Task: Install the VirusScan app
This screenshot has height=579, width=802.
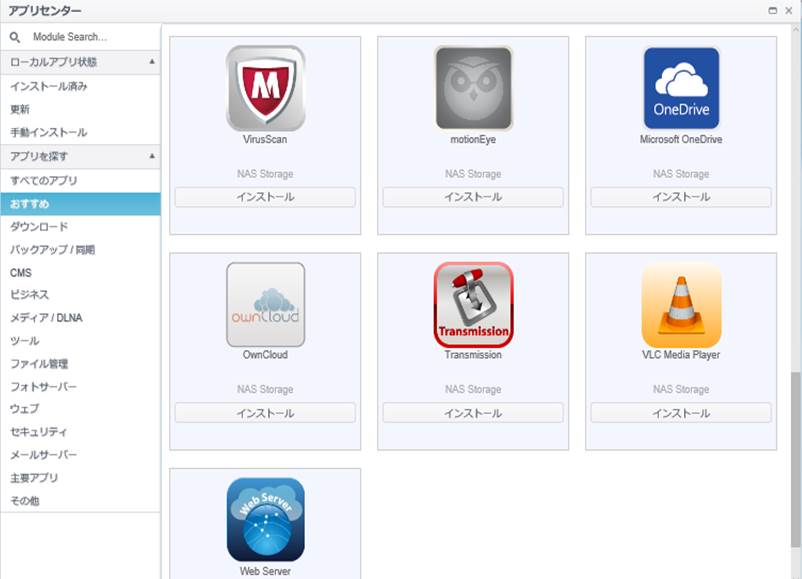Action: tap(265, 197)
